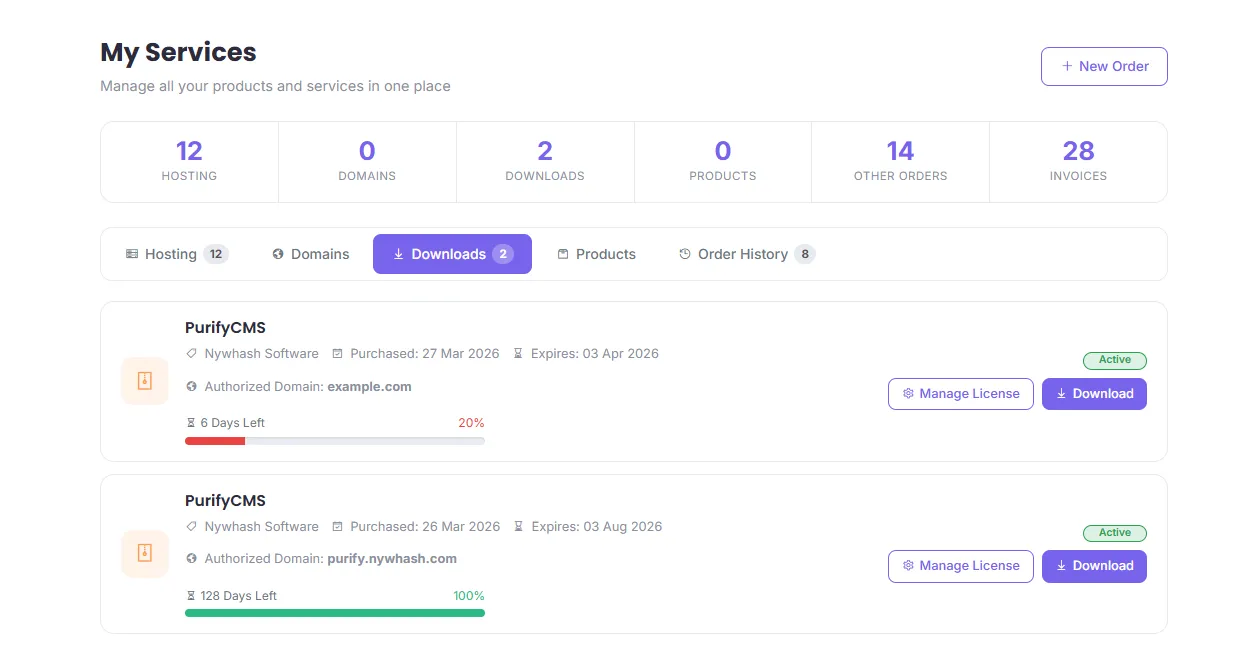Download PurifyCMS for purify.nywhash.com
The image size is (1257, 671).
click(x=1094, y=566)
